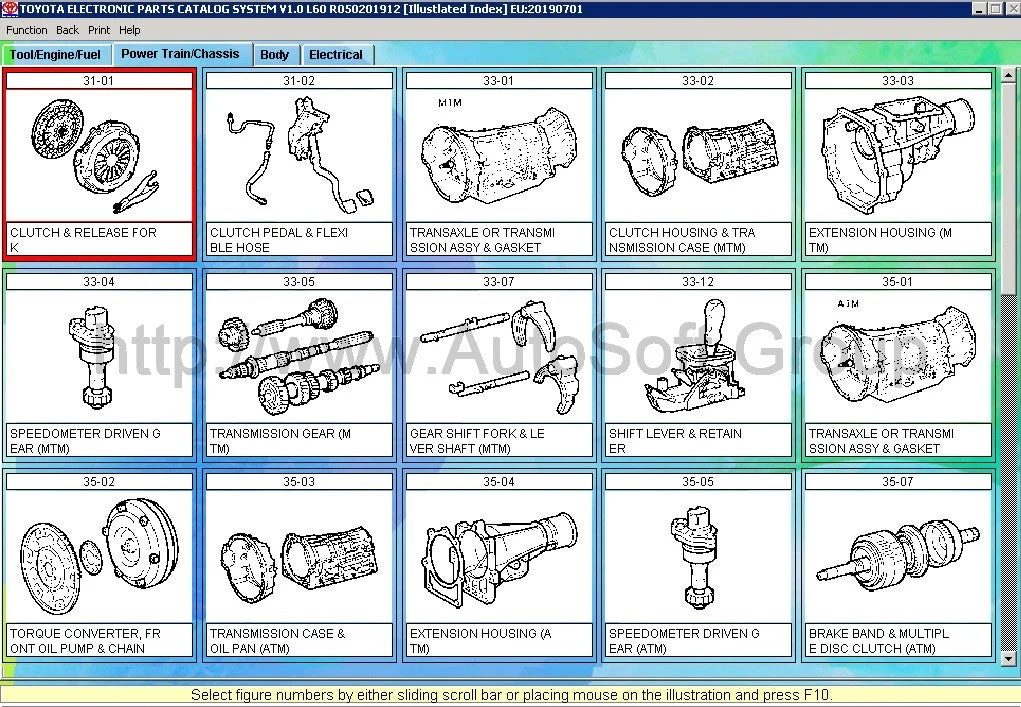The height and width of the screenshot is (707, 1021).
Task: Select figure 33-03 extension housing (MTM)
Action: (897, 155)
